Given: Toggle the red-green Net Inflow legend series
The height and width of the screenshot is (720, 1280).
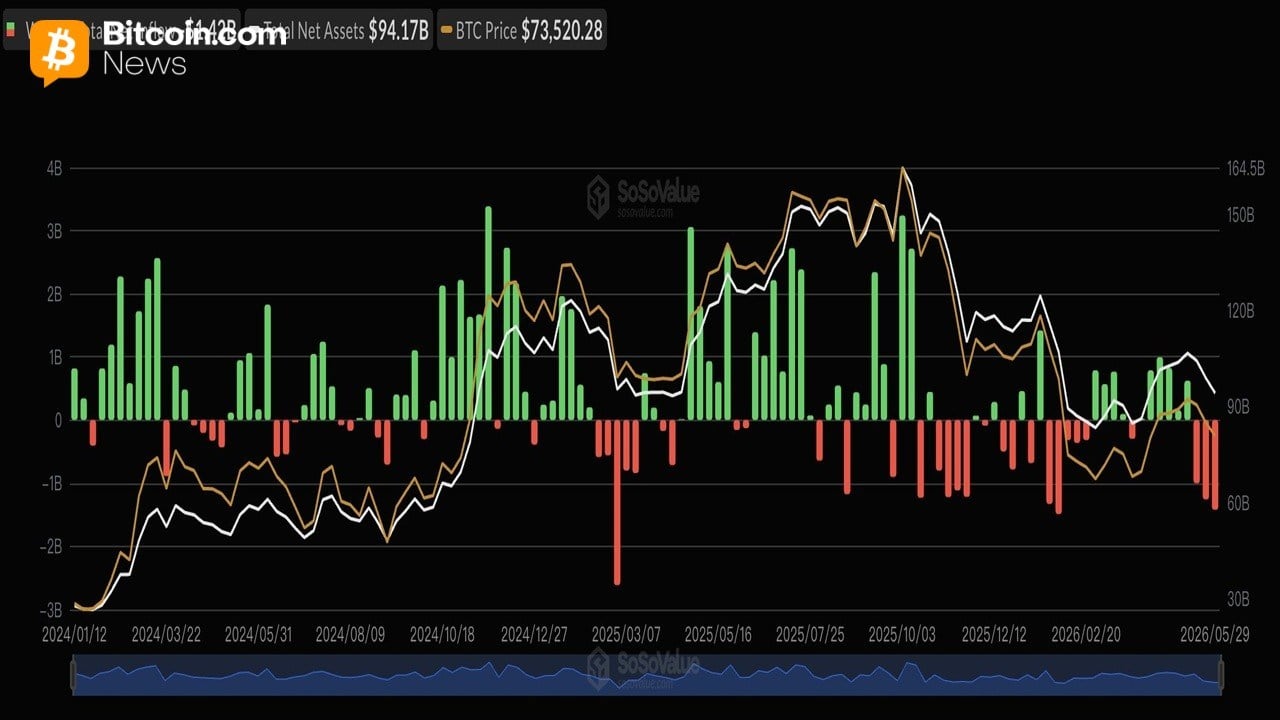Looking at the screenshot, I should coord(120,31).
